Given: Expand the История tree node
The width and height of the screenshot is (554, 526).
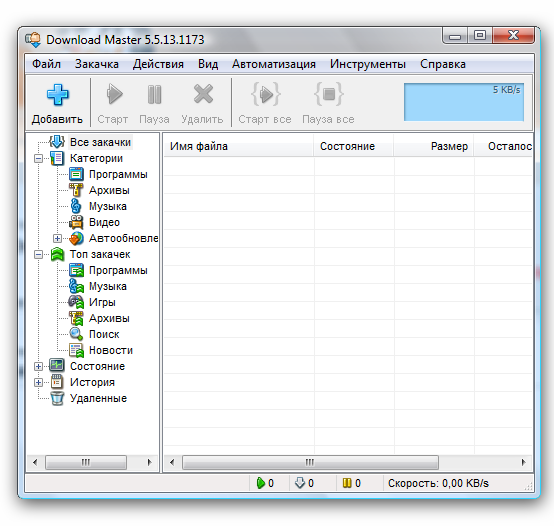Looking at the screenshot, I should (x=39, y=382).
